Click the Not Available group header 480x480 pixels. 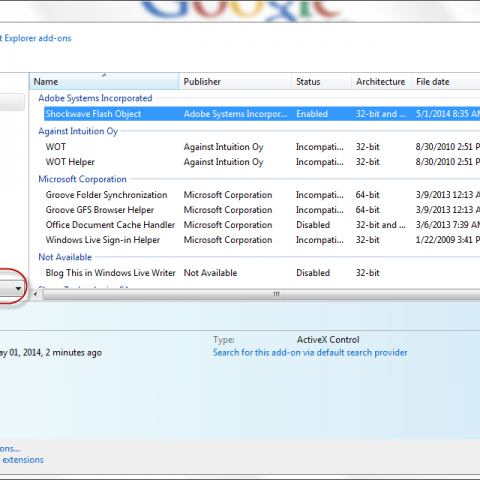[x=65, y=257]
